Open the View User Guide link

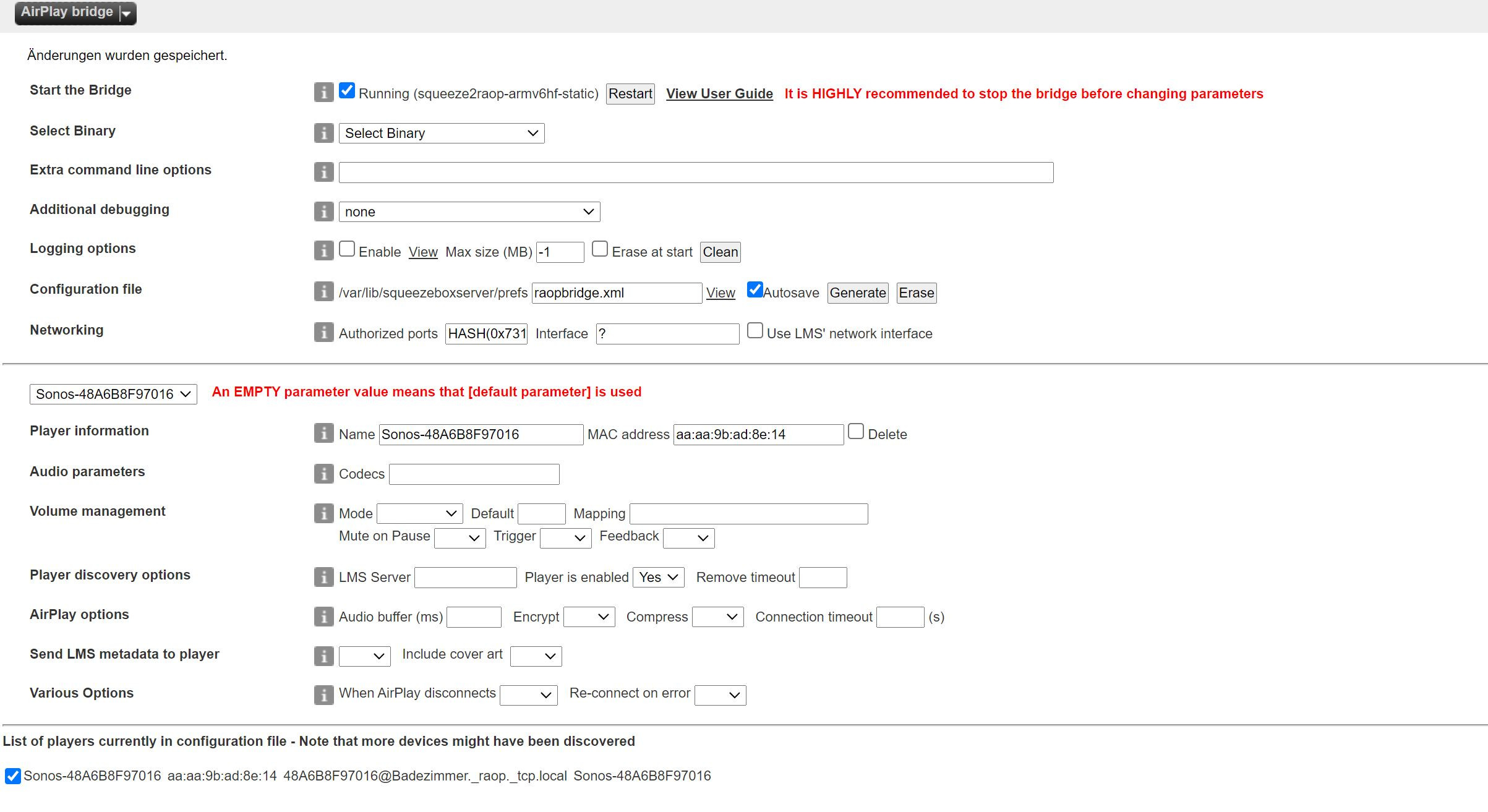coord(719,94)
